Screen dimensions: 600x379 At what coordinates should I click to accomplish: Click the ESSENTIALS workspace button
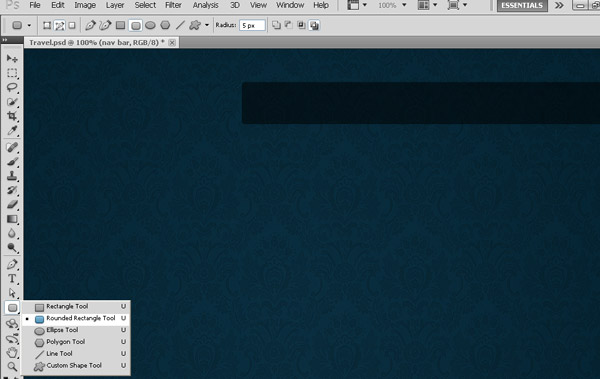click(x=522, y=5)
